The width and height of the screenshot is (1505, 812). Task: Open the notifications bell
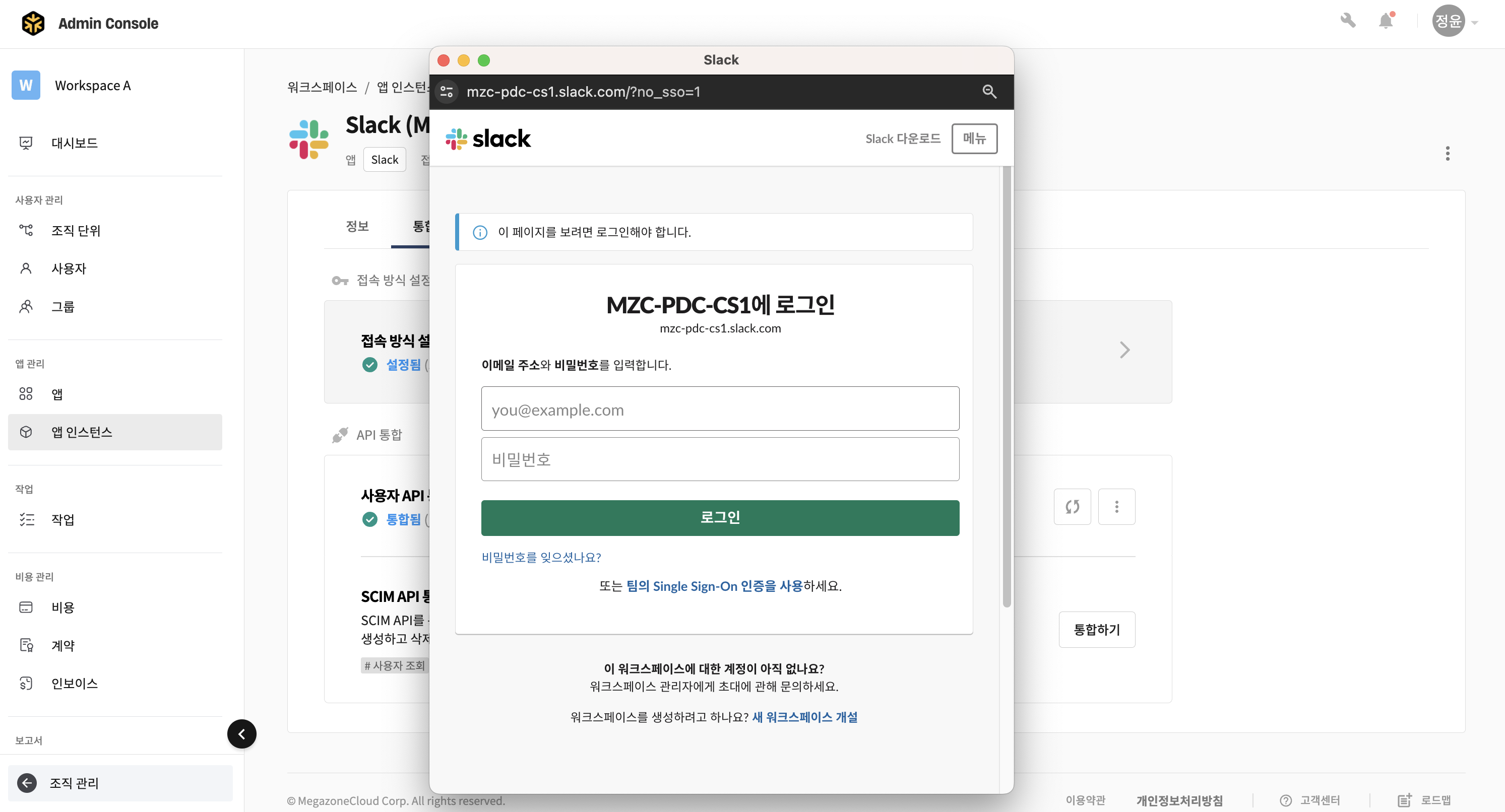click(1386, 21)
